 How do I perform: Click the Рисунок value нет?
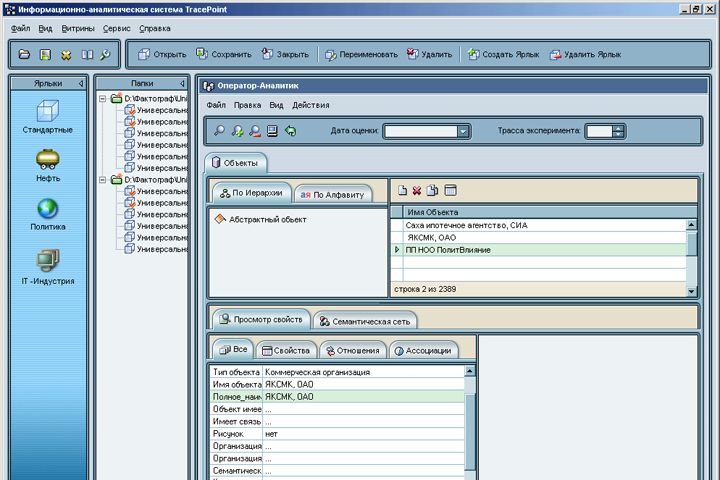(x=363, y=434)
